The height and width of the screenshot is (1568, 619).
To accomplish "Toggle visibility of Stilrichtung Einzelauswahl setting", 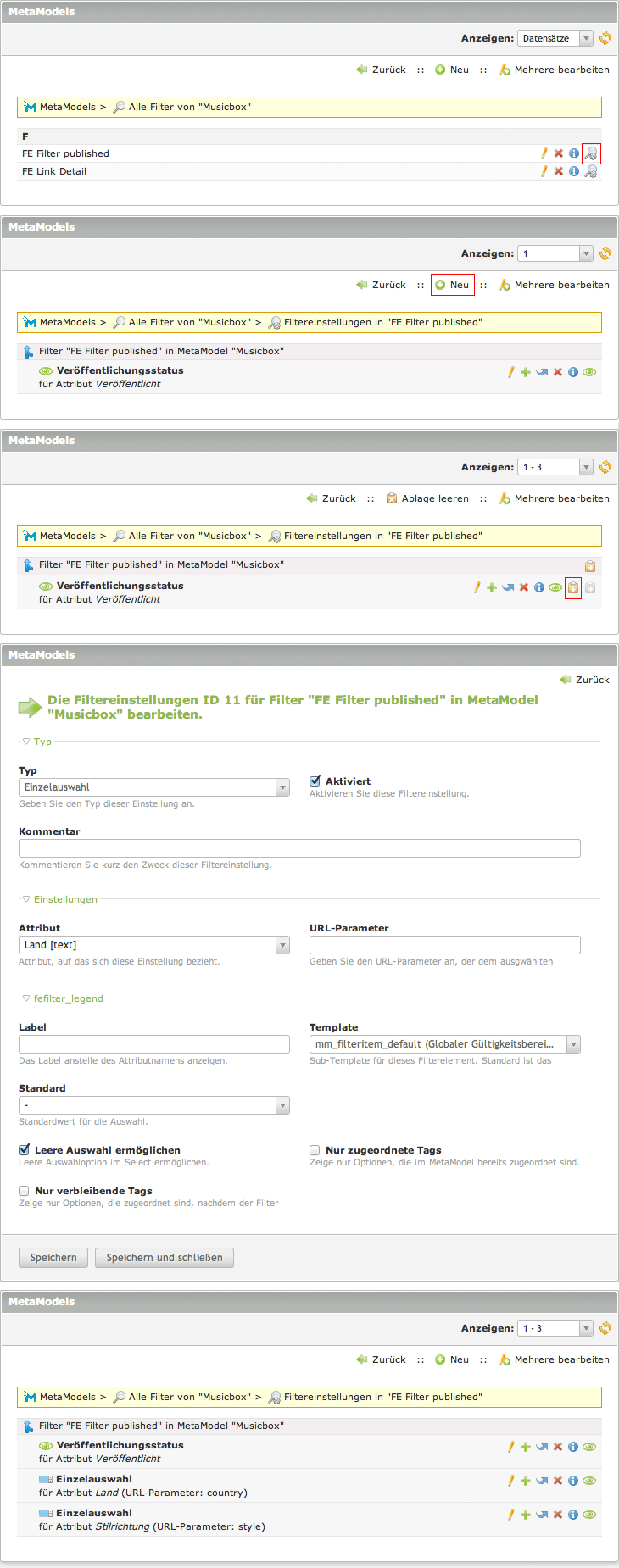I will 589,1515.
